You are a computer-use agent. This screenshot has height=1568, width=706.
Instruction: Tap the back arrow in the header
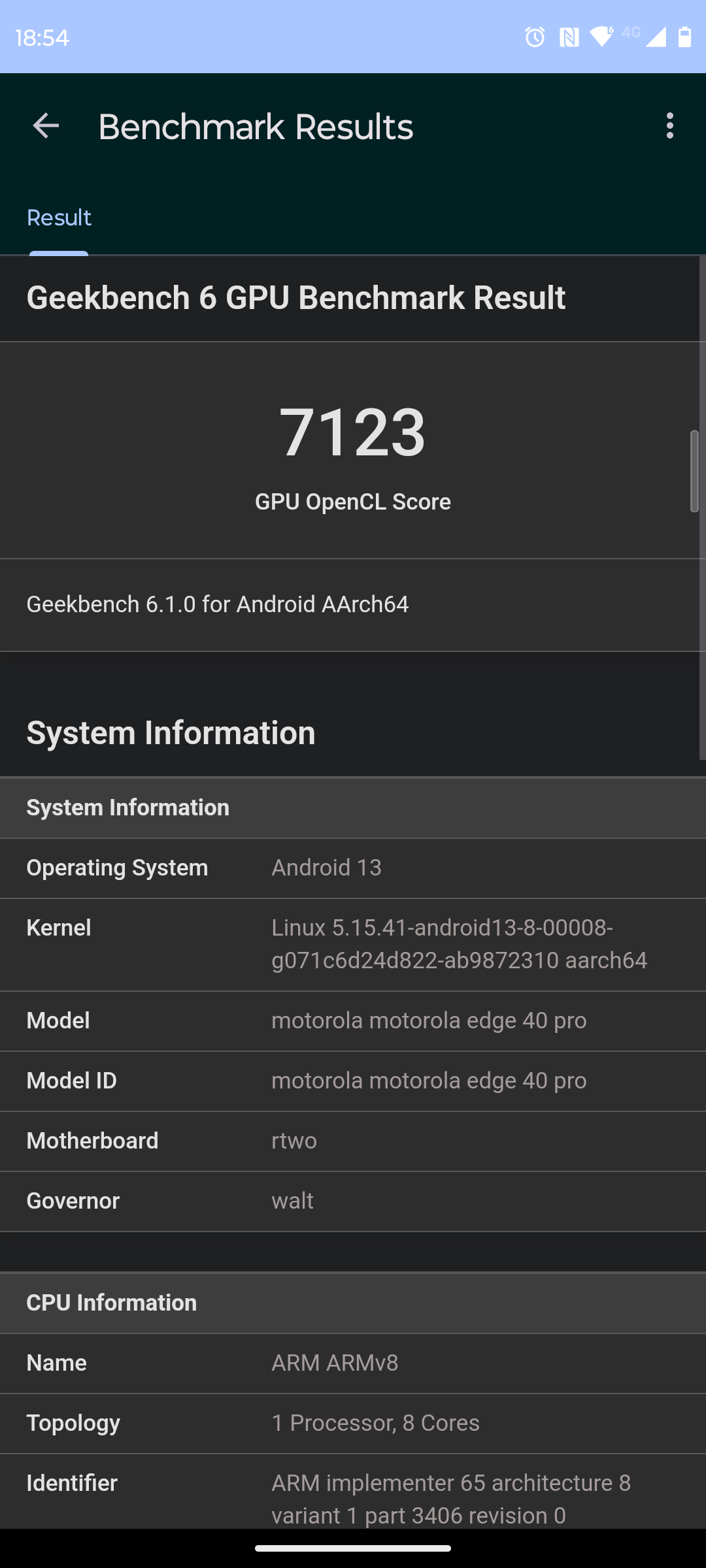pos(46,125)
